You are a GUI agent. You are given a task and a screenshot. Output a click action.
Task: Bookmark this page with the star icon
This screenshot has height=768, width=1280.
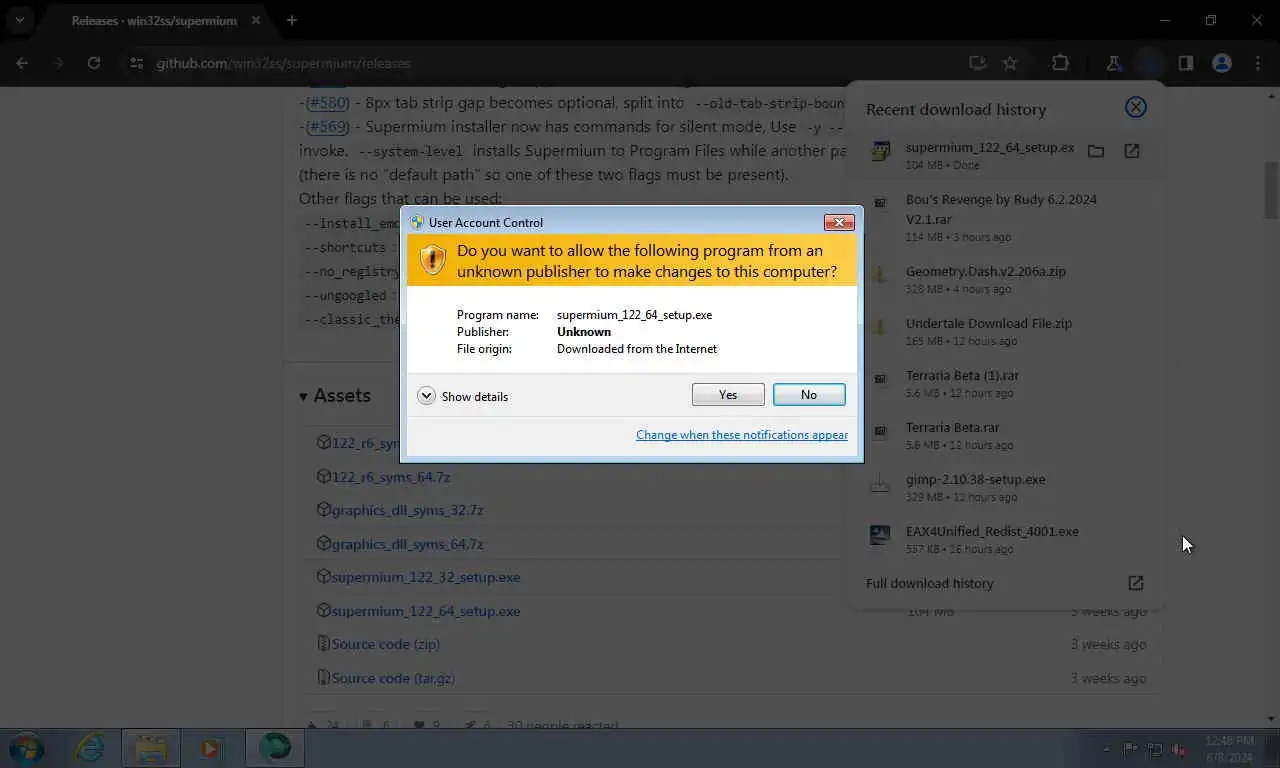click(x=1010, y=63)
